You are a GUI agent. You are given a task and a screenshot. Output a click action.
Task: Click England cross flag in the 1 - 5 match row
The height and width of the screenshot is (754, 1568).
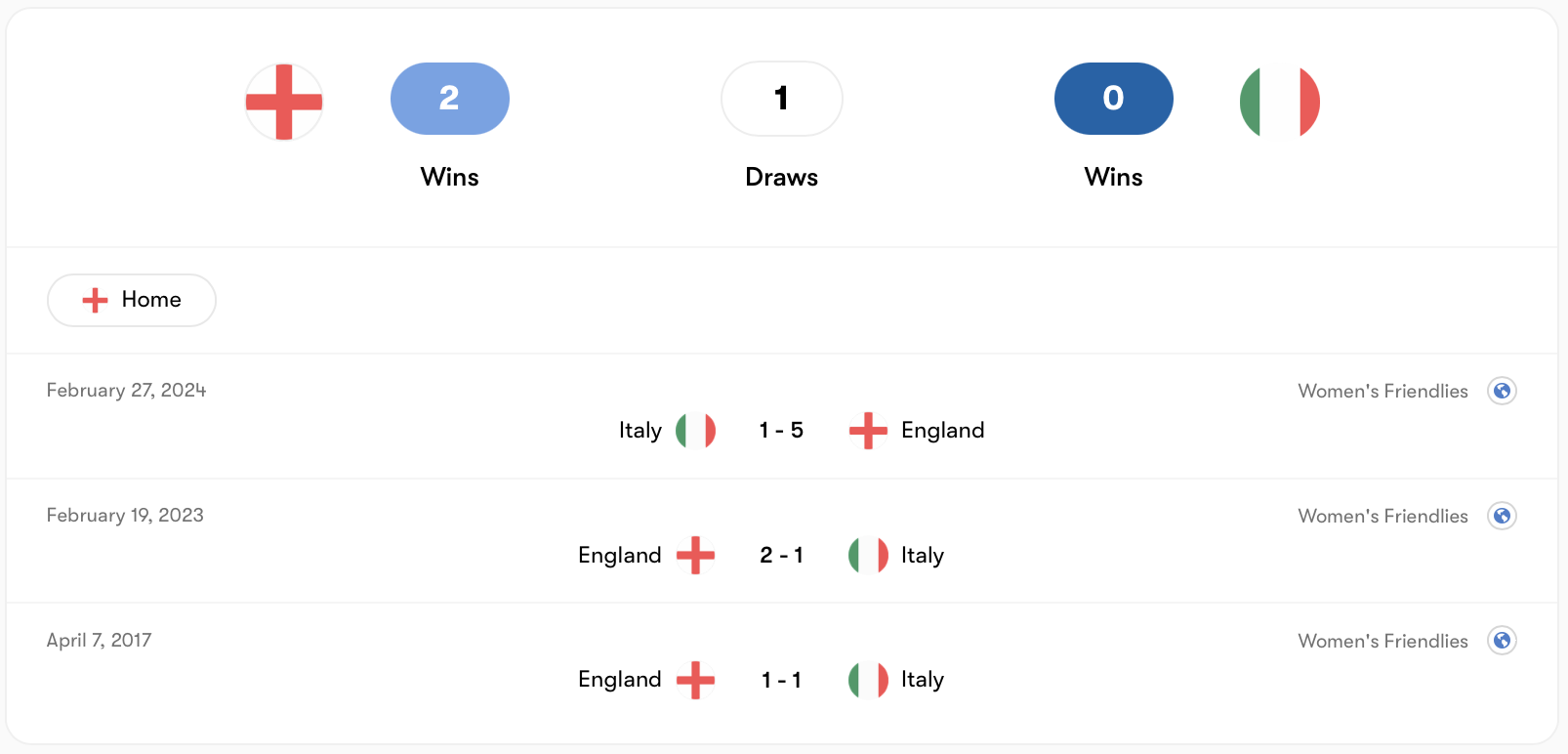pos(868,431)
